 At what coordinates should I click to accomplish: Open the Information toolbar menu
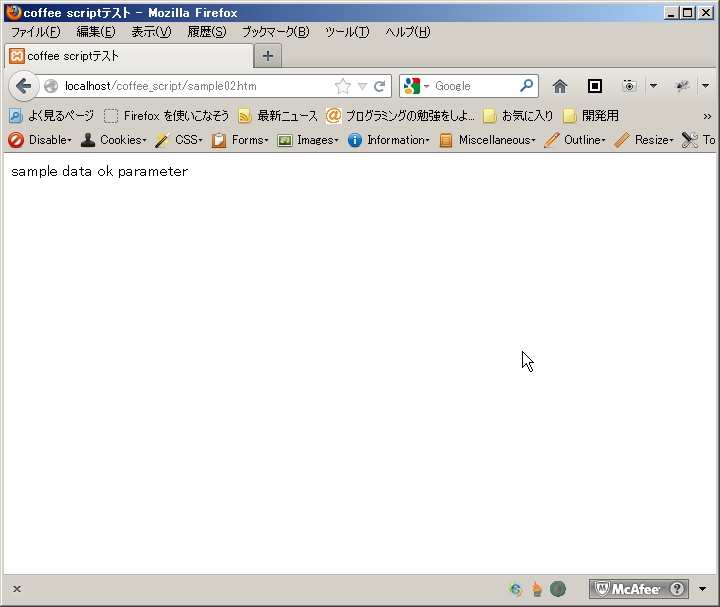[x=398, y=140]
